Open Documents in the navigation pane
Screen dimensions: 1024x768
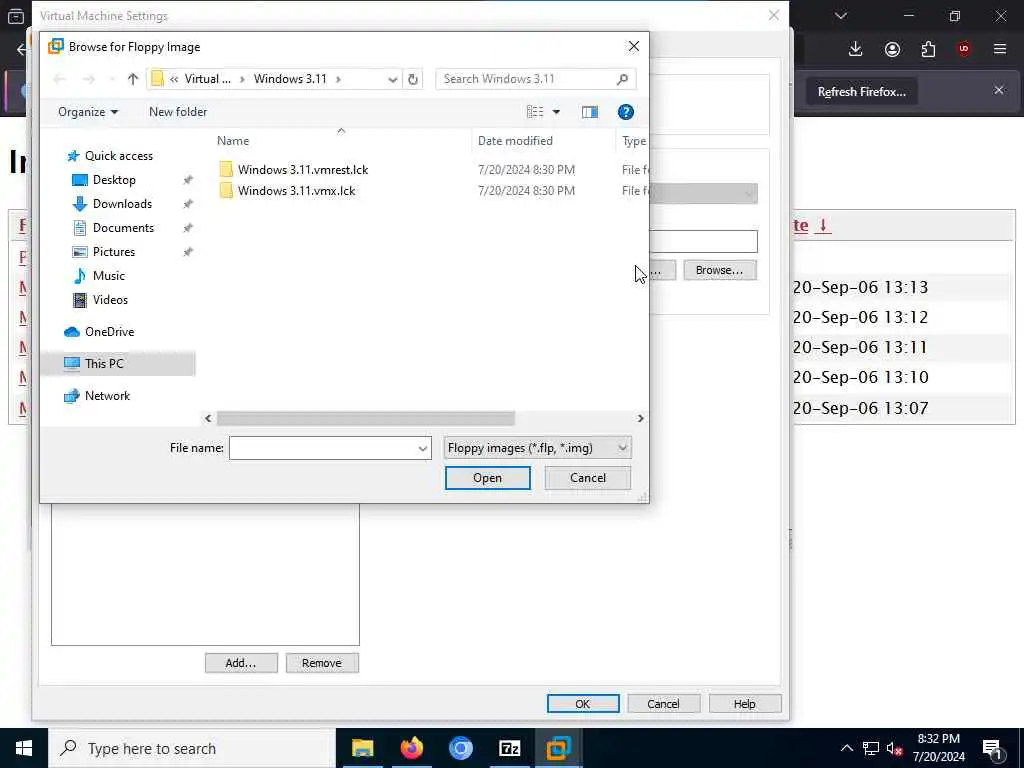[x=123, y=228]
